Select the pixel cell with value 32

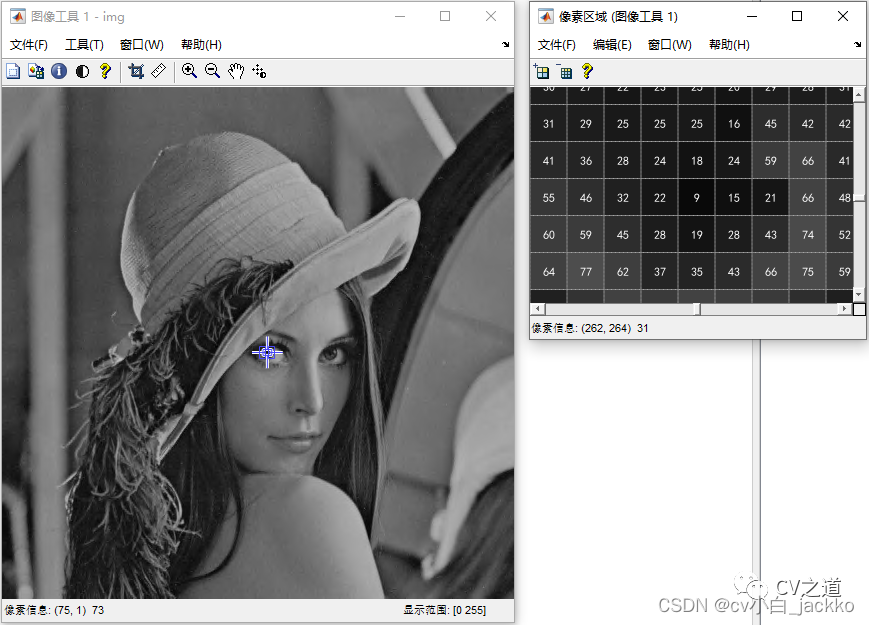pos(623,198)
